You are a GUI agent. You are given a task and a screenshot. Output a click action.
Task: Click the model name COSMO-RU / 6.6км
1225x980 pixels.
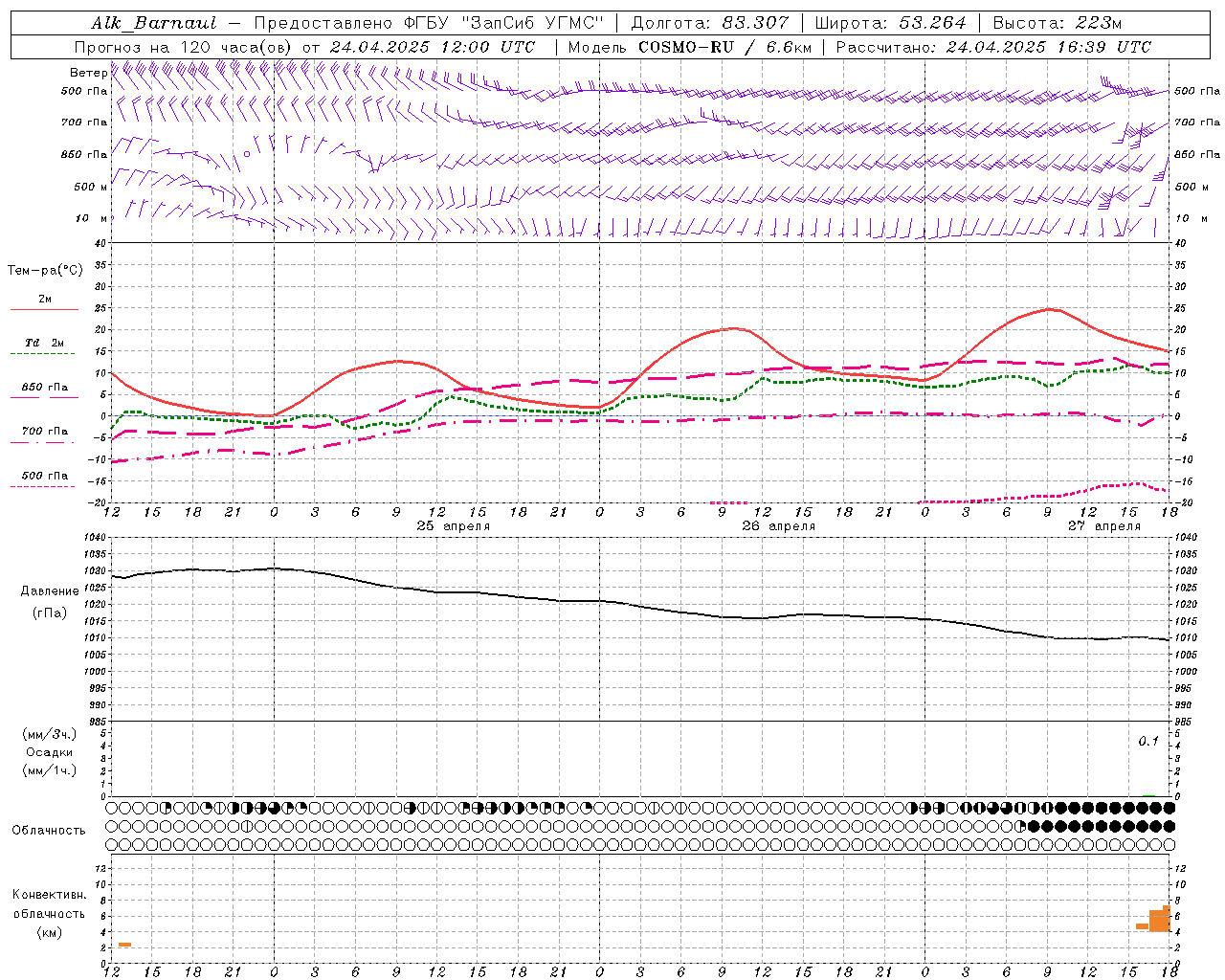pyautogui.click(x=725, y=47)
